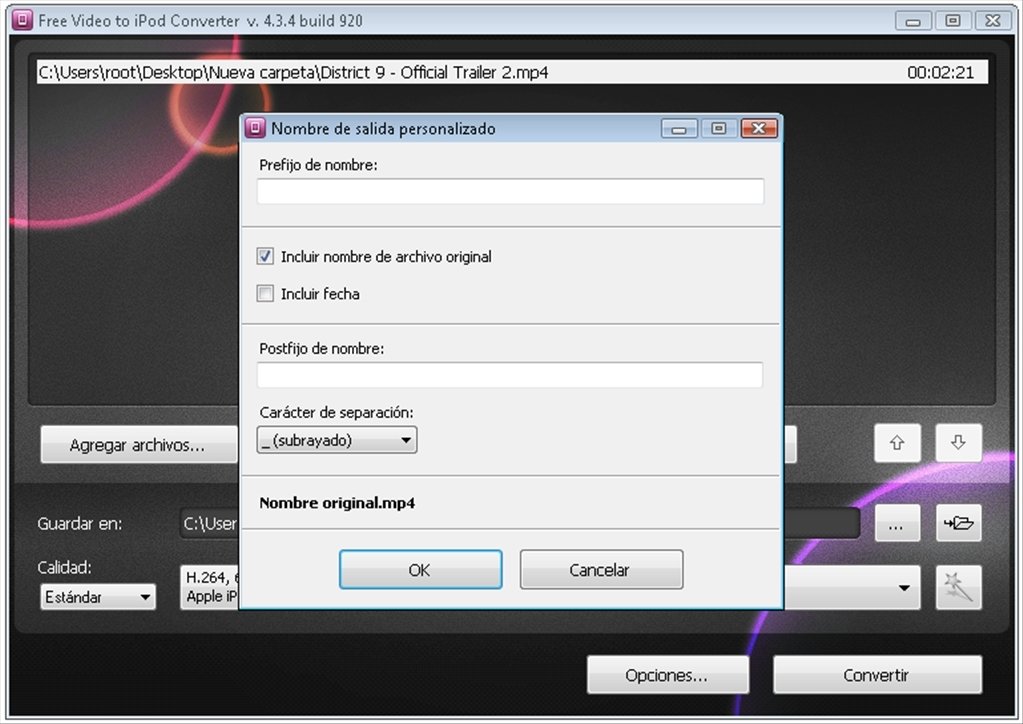Click the 'Guardar en' path field
This screenshot has height=724, width=1023.
pyautogui.click(x=519, y=523)
